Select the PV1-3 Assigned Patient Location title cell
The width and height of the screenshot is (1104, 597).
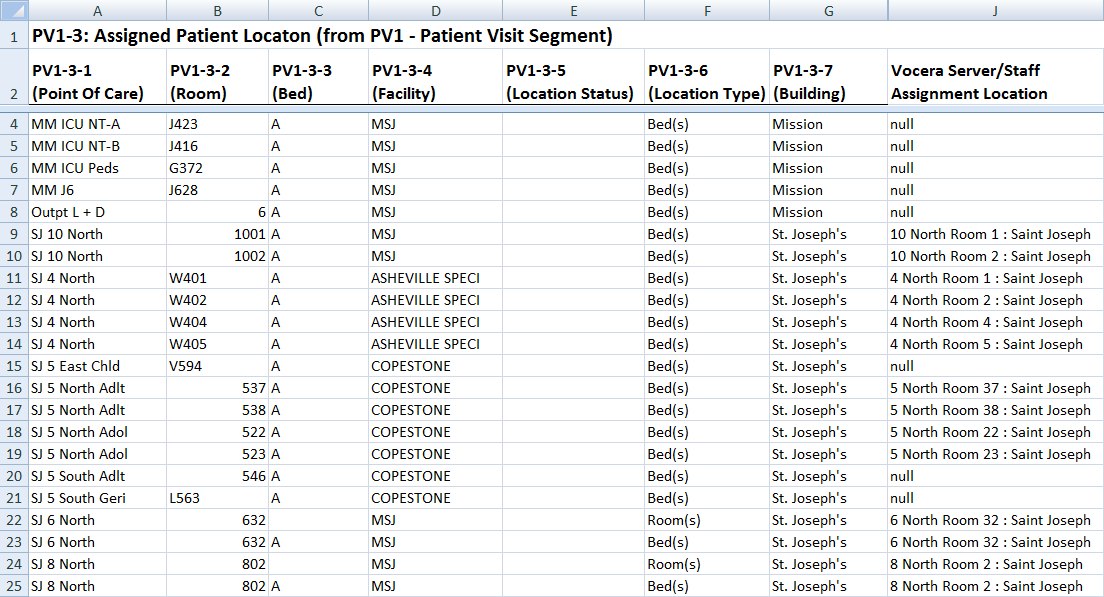[x=320, y=36]
